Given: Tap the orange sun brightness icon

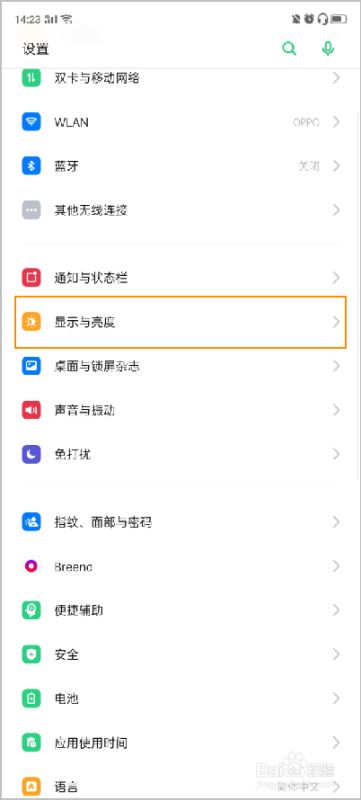Looking at the screenshot, I should click(x=31, y=322).
